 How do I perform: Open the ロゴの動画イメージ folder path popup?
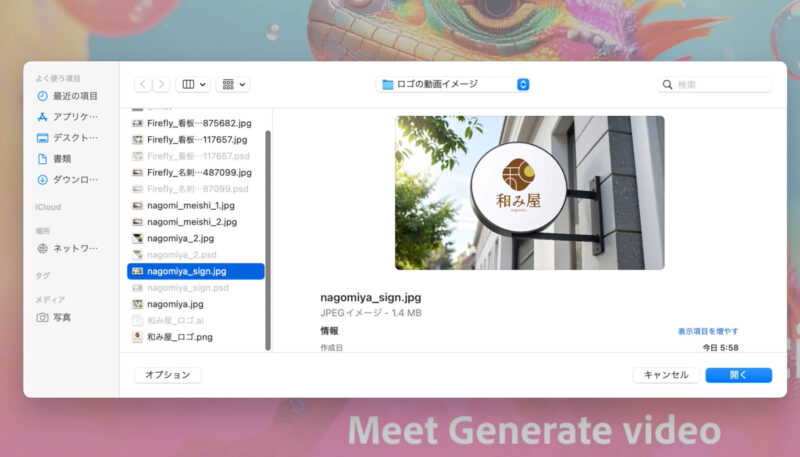[x=453, y=84]
